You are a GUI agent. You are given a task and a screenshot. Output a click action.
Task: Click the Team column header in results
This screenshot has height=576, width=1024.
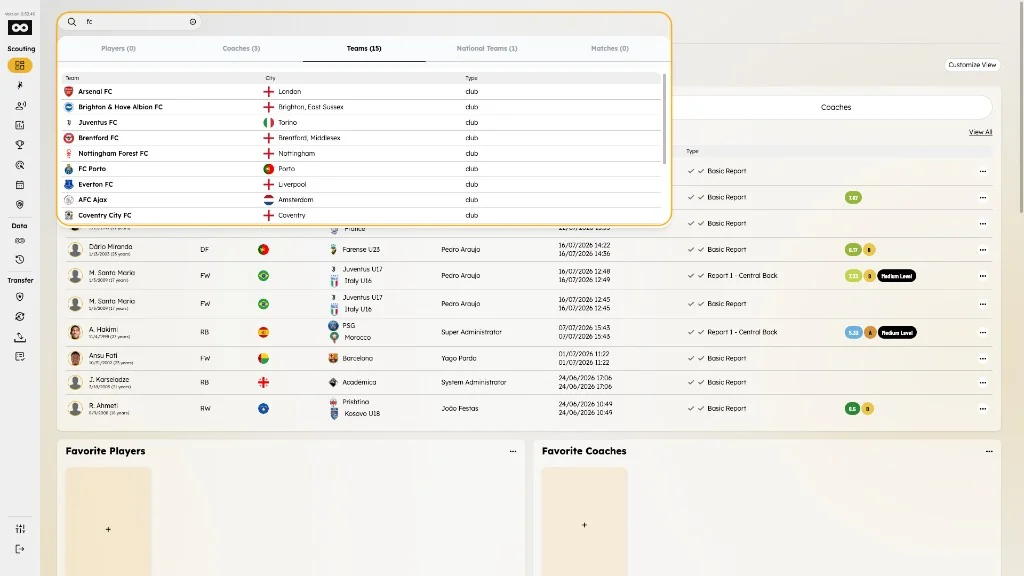point(72,78)
